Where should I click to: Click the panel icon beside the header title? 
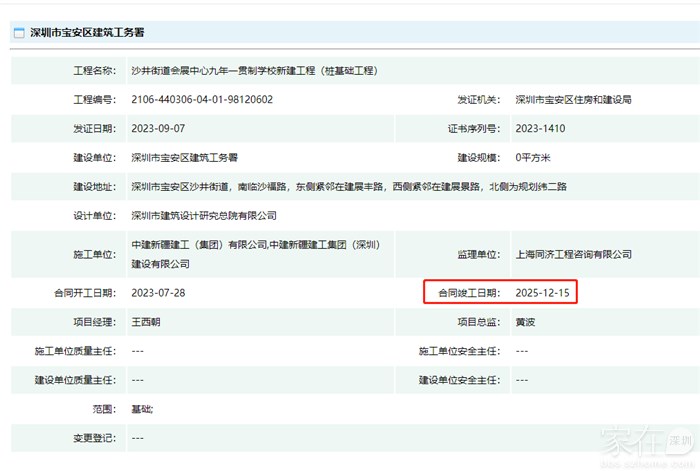[18, 33]
